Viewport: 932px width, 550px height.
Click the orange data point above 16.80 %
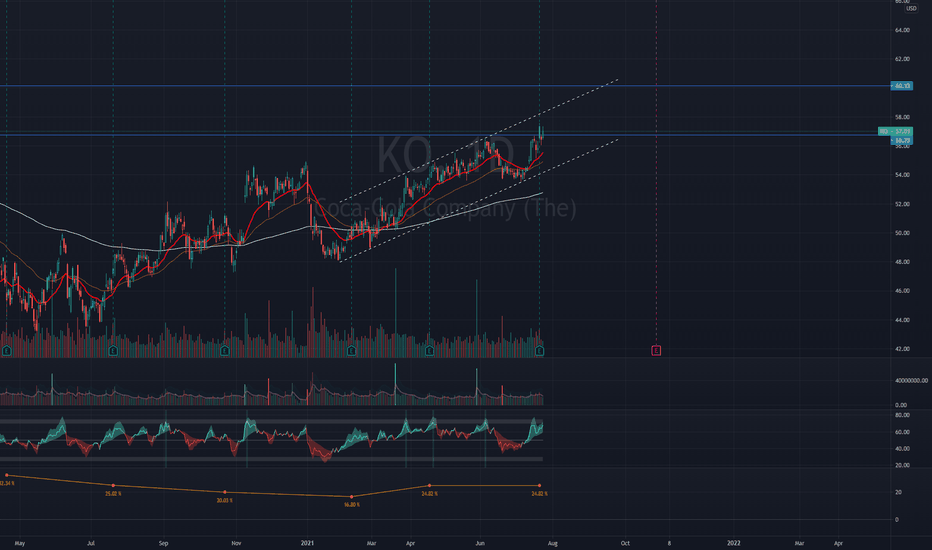pyautogui.click(x=351, y=496)
